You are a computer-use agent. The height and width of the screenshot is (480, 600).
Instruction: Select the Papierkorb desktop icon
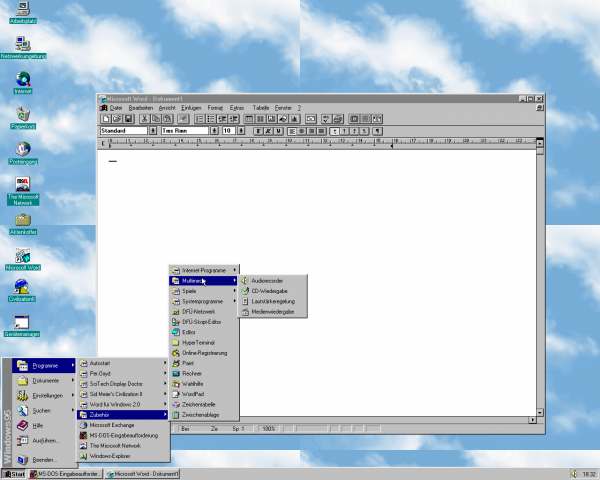pos(23,118)
